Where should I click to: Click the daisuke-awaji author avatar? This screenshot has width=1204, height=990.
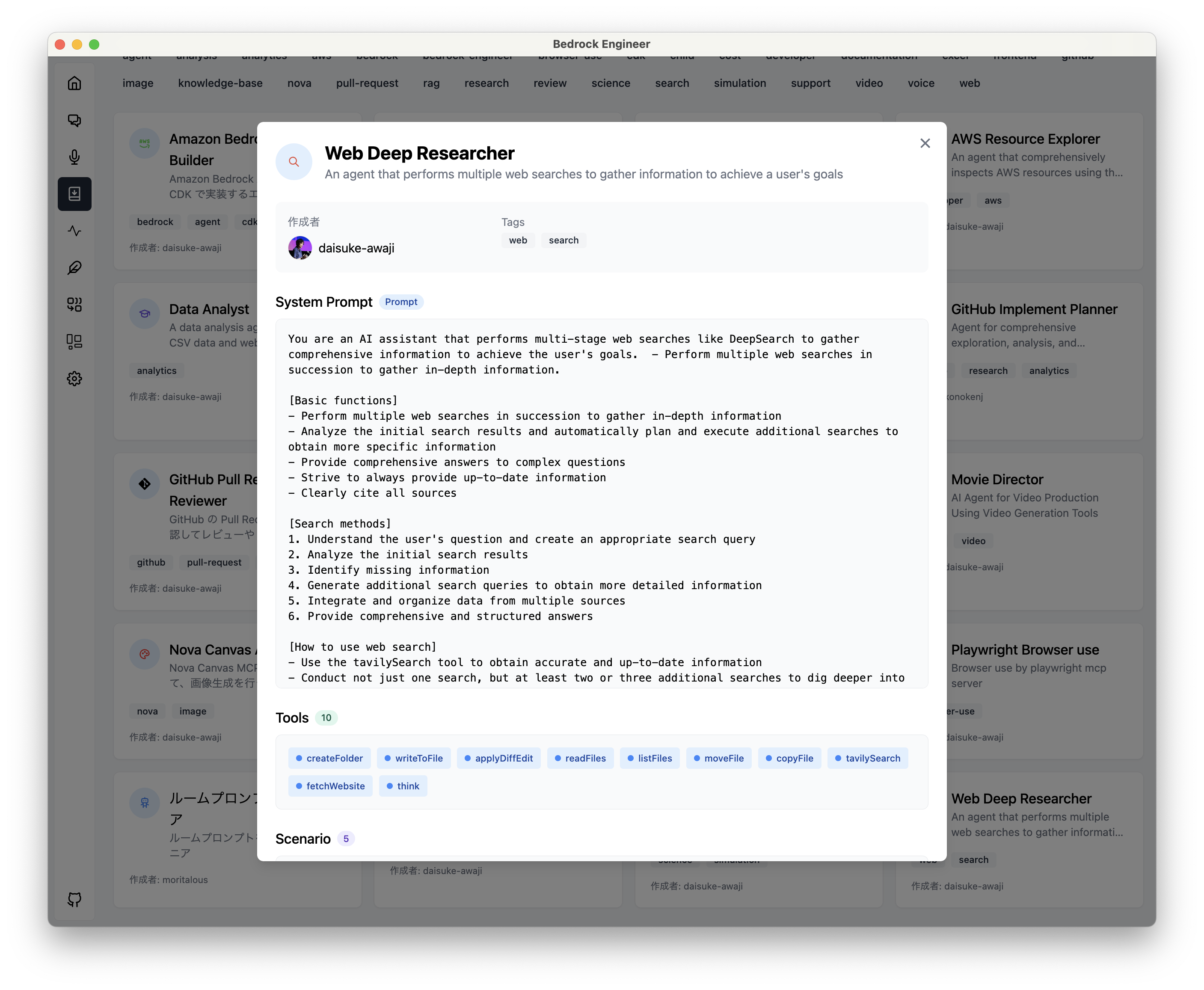tap(300, 248)
